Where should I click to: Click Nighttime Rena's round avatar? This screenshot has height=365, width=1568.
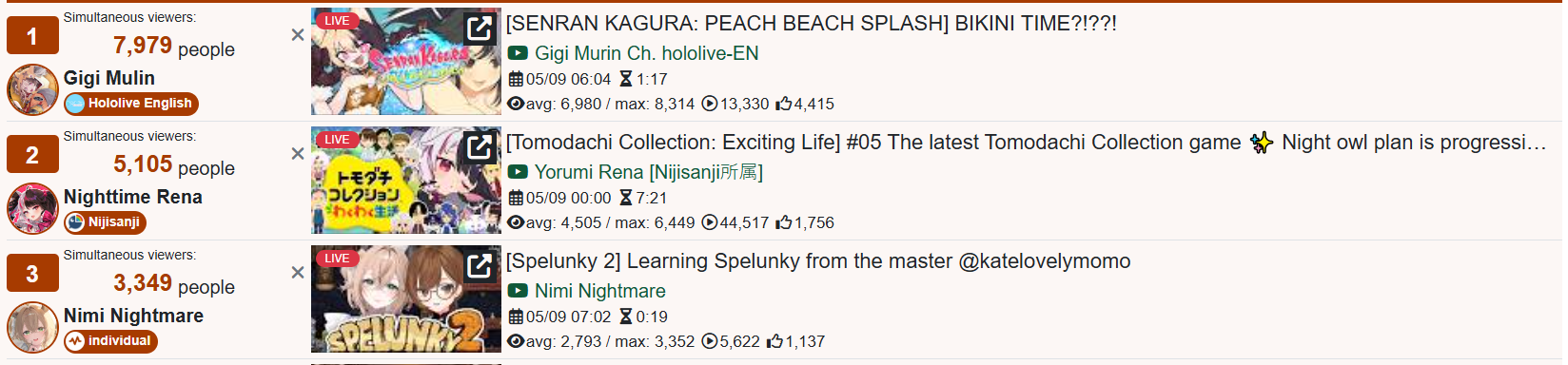[33, 209]
